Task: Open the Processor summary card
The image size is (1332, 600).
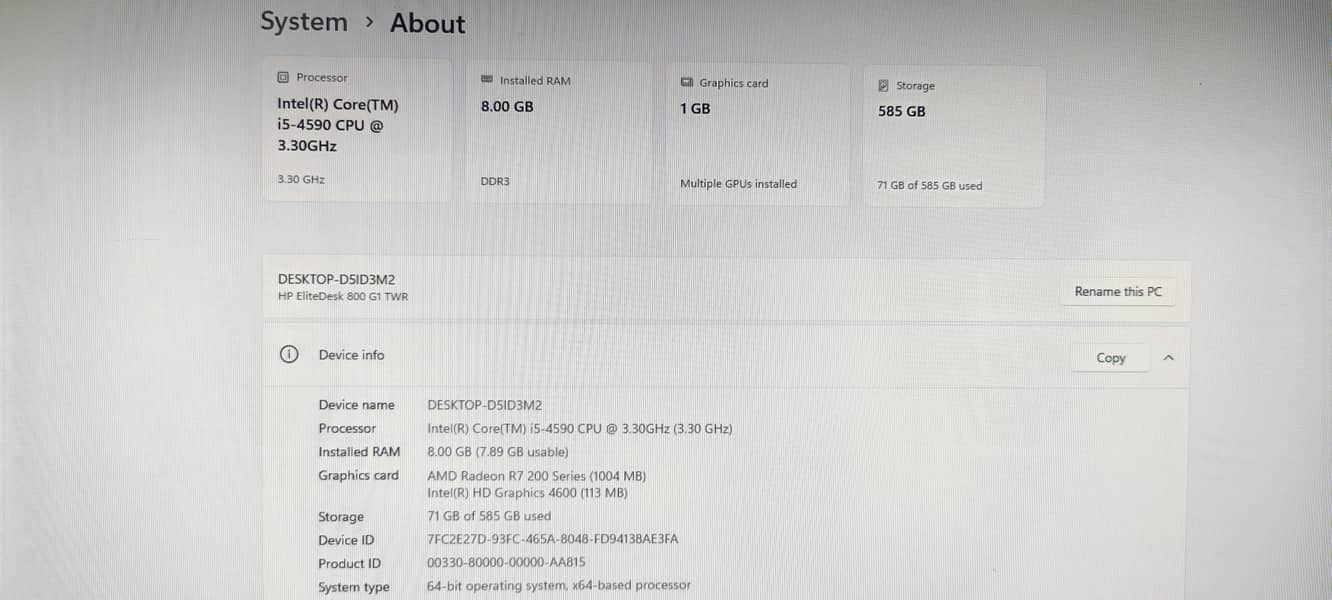Action: click(x=357, y=130)
